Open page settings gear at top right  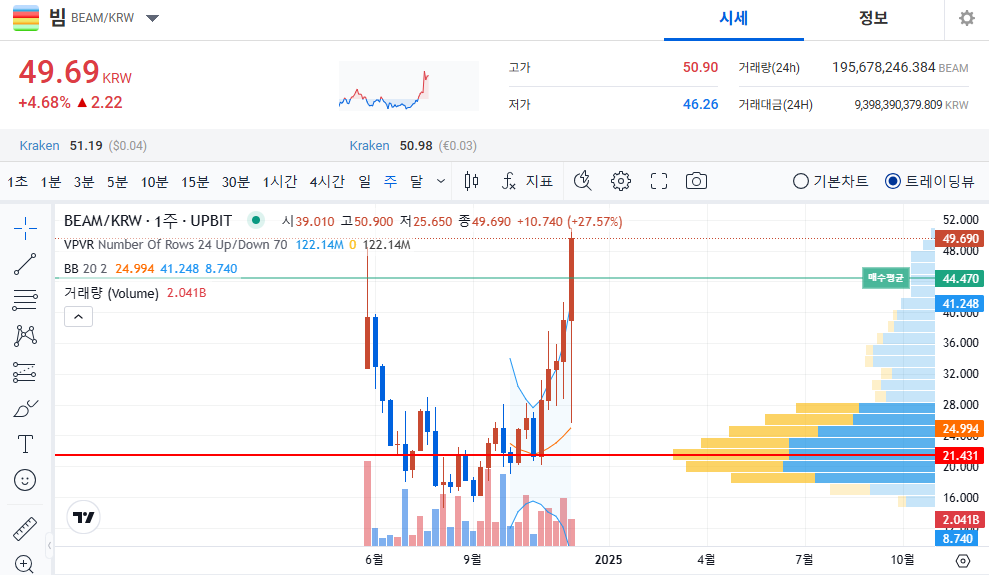pos(966,18)
